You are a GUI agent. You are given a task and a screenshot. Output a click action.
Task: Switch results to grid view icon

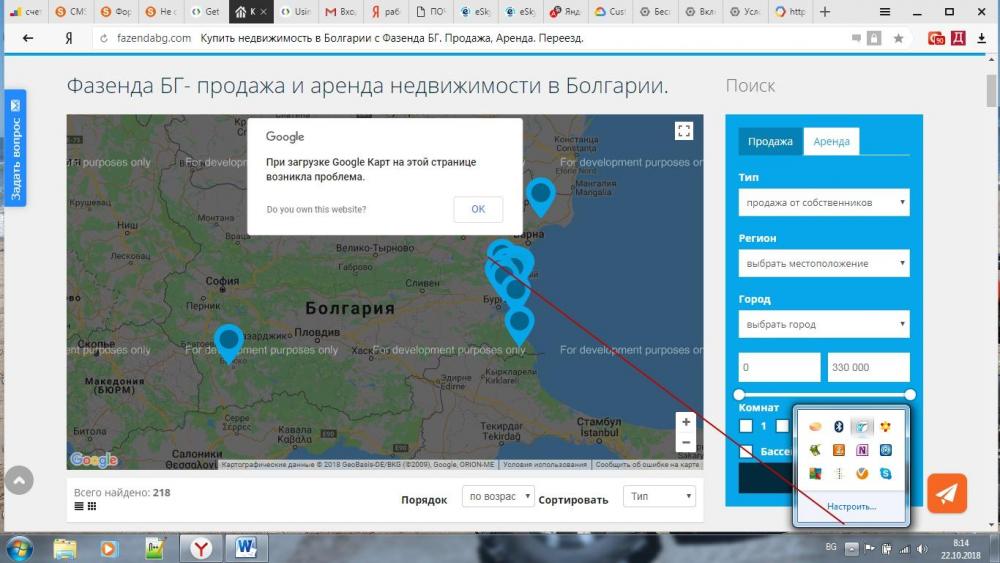pyautogui.click(x=92, y=506)
